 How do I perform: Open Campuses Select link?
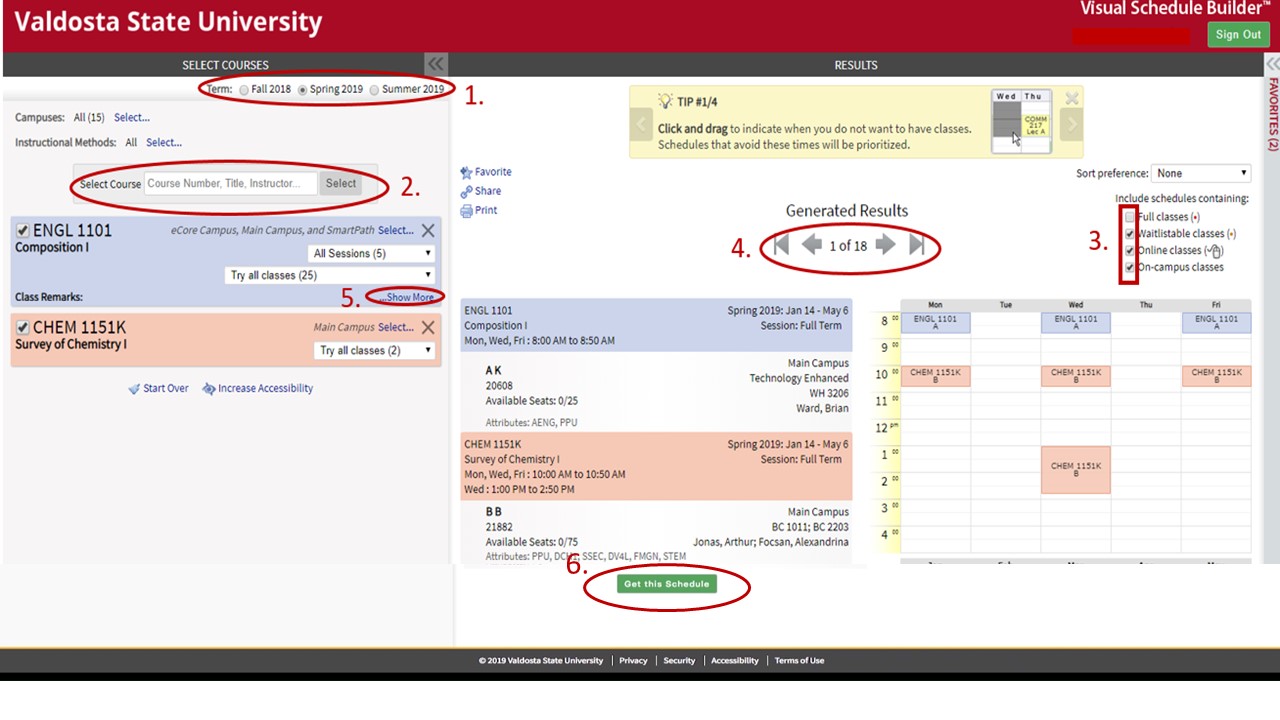coord(132,118)
